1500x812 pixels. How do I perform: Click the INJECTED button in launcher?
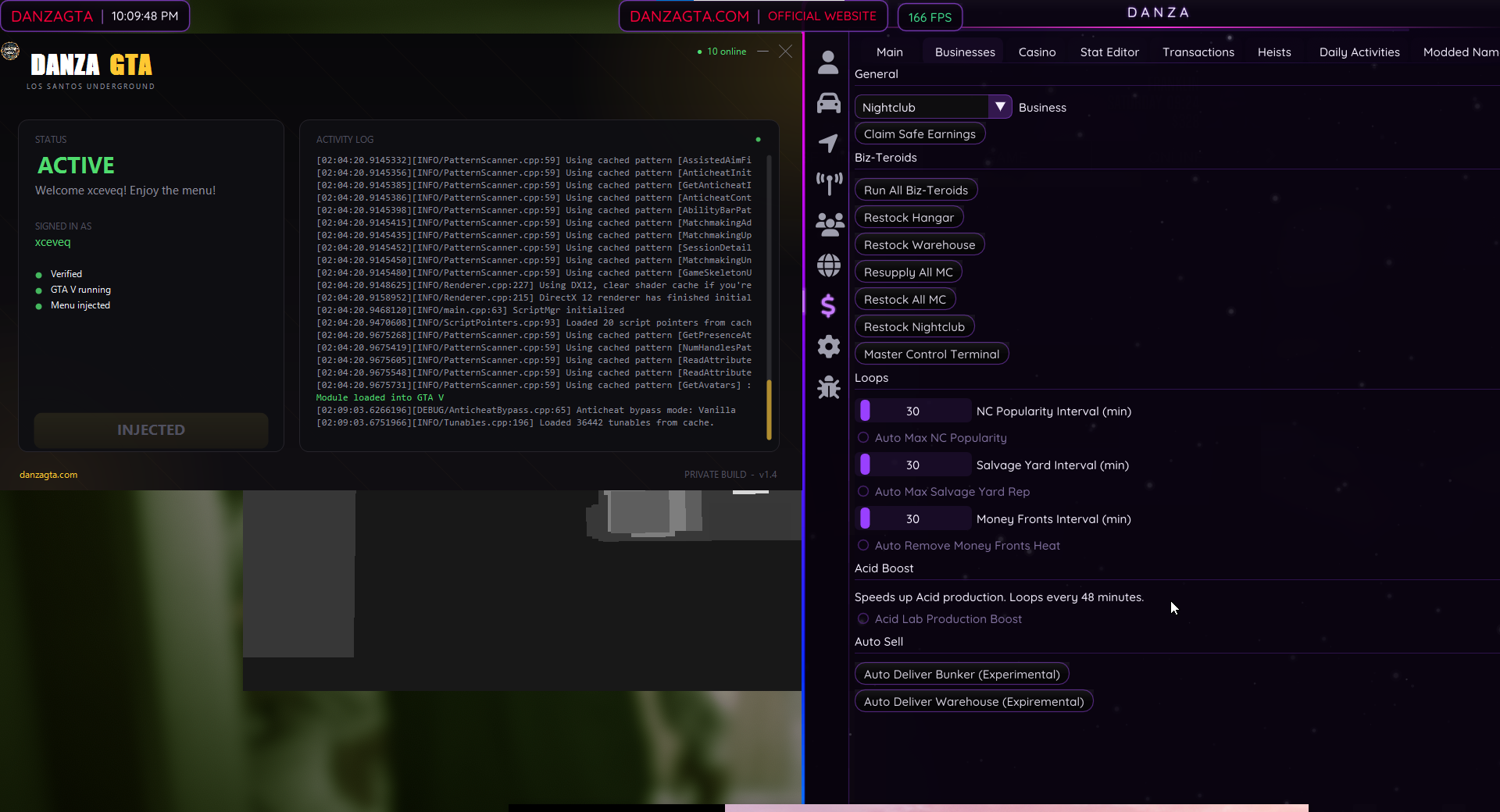tap(151, 430)
